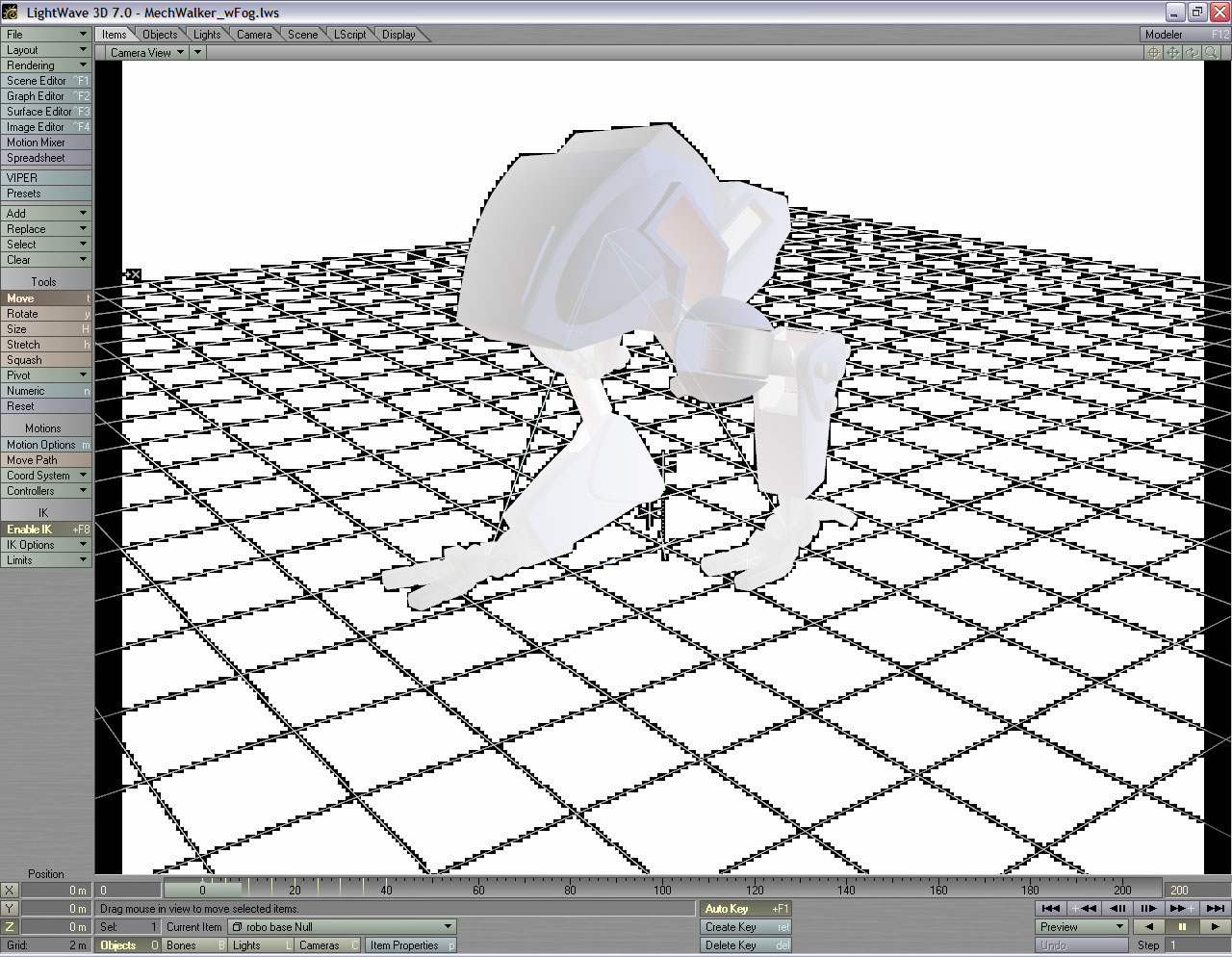Switch selection mode to Bones
The width and height of the screenshot is (1232, 957).
coord(195,945)
